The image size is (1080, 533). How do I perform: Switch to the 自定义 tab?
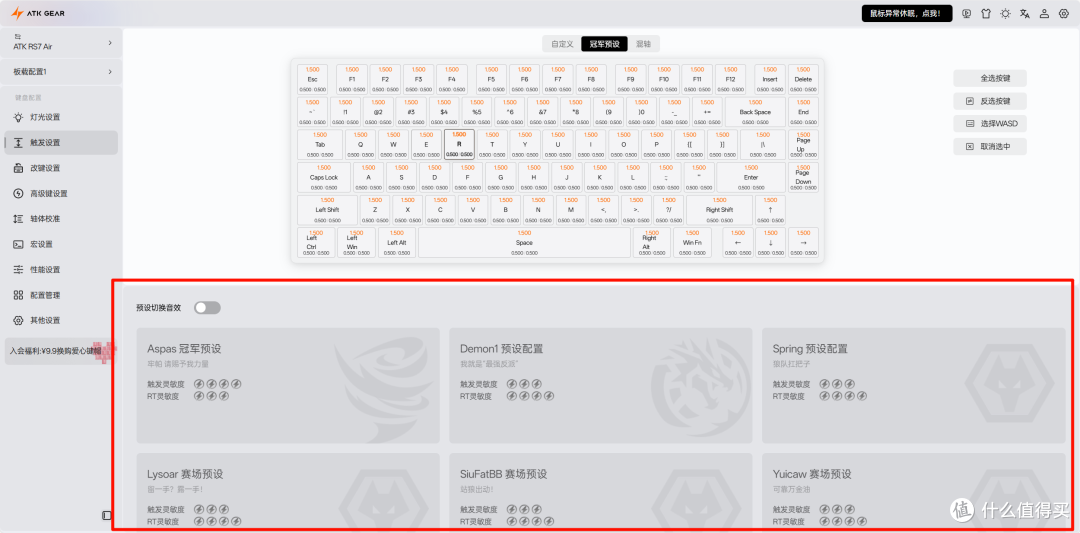(x=561, y=44)
